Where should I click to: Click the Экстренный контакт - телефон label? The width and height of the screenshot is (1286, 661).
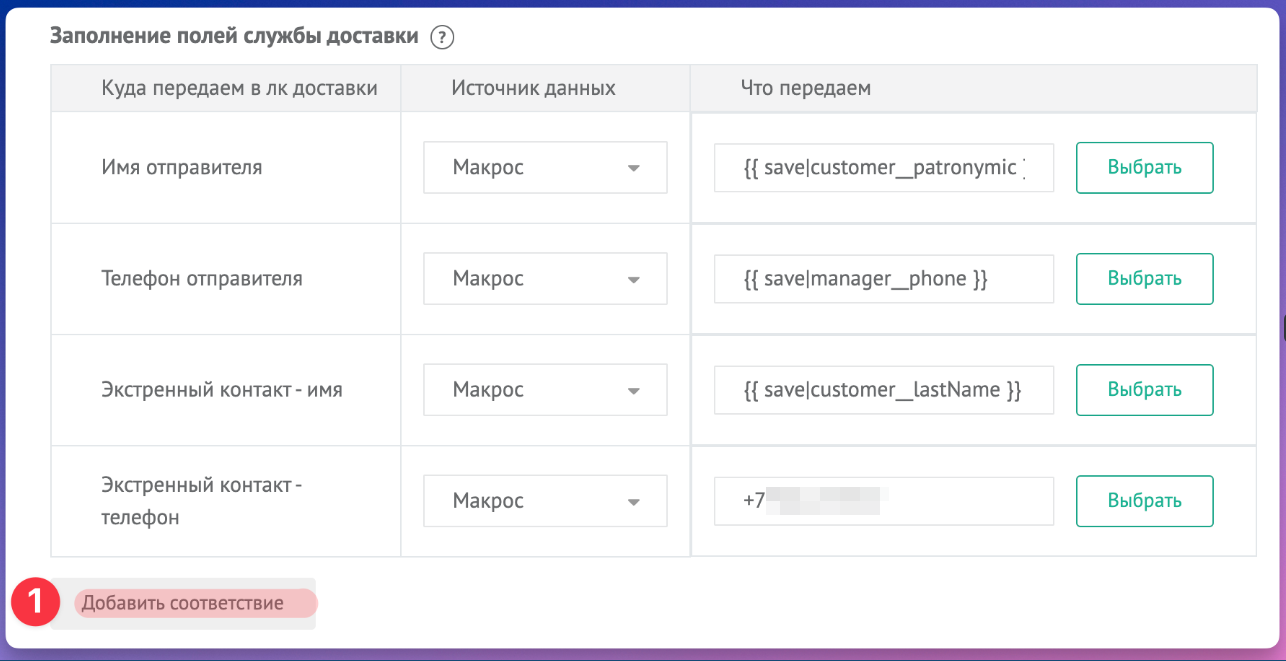[202, 501]
